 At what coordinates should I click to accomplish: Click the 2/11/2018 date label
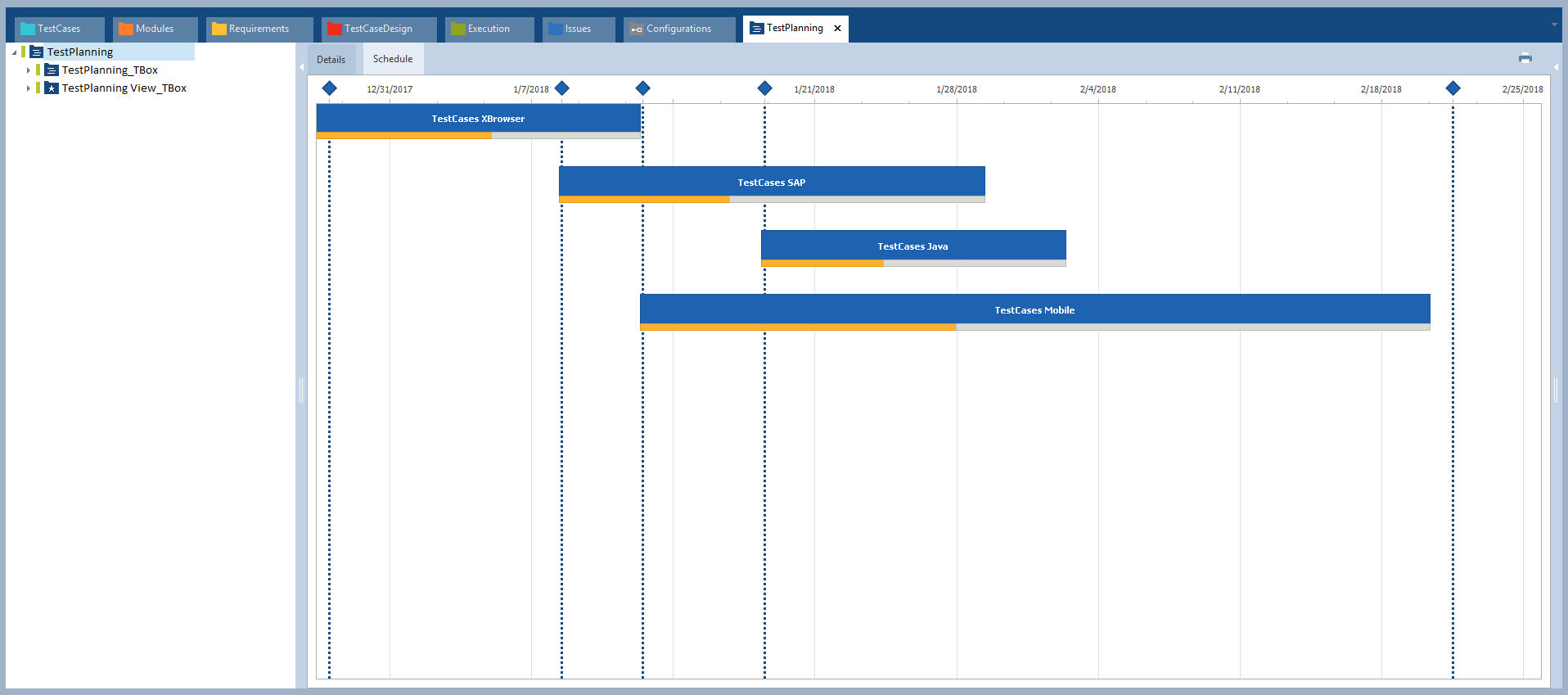[x=1240, y=89]
